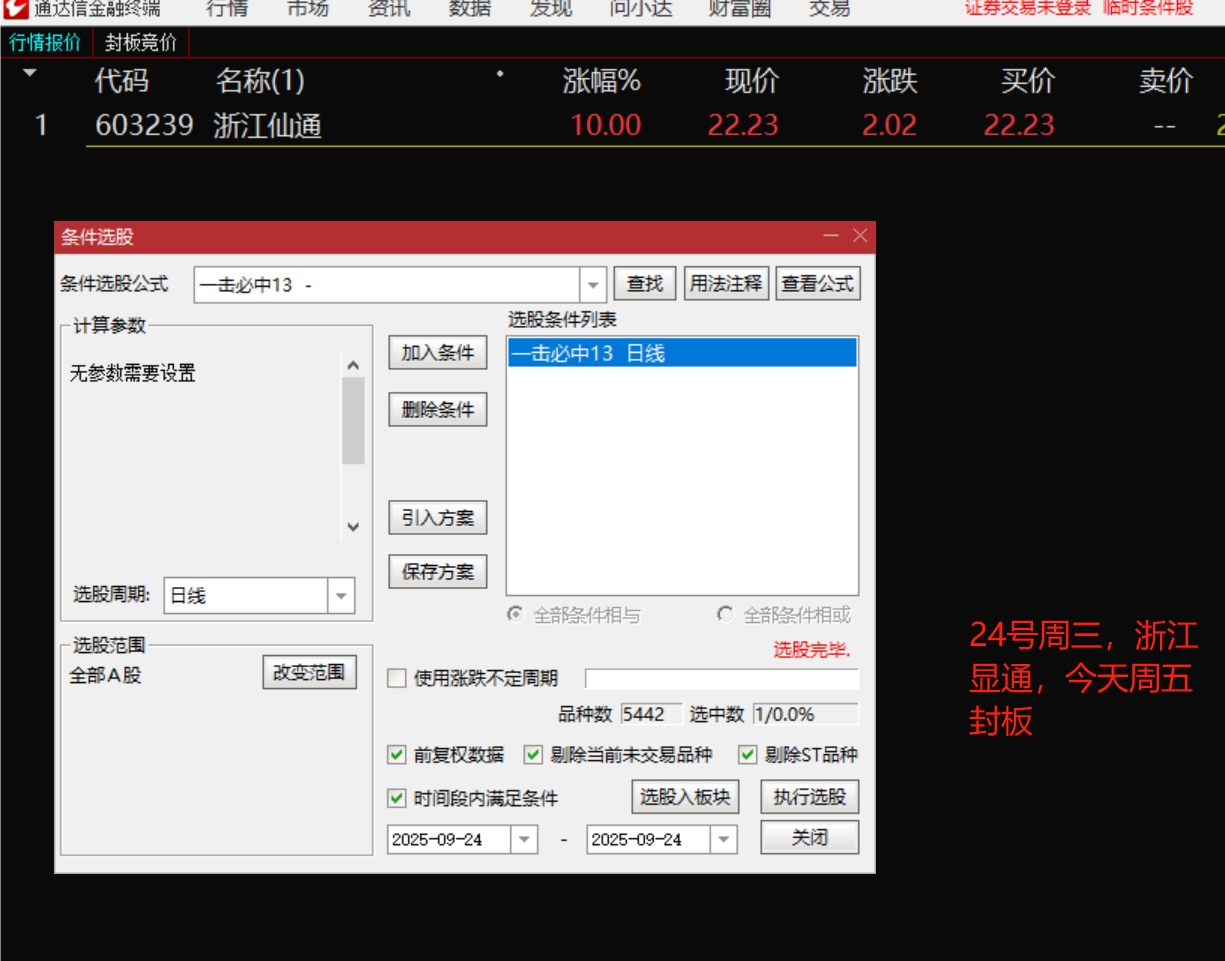This screenshot has width=1225, height=961.
Task: Click the 查找 button
Action: [x=645, y=284]
